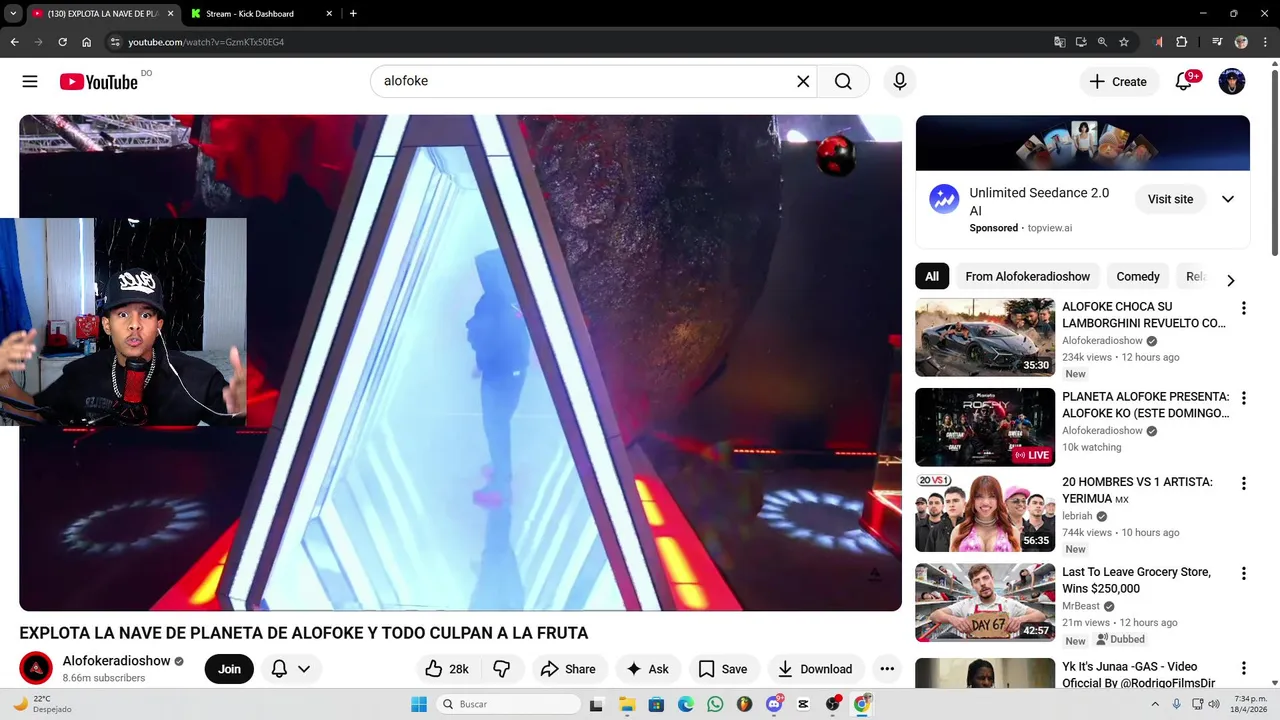Open options for Yk It's Junaa video
This screenshot has width=1280, height=720.
[x=1244, y=668]
